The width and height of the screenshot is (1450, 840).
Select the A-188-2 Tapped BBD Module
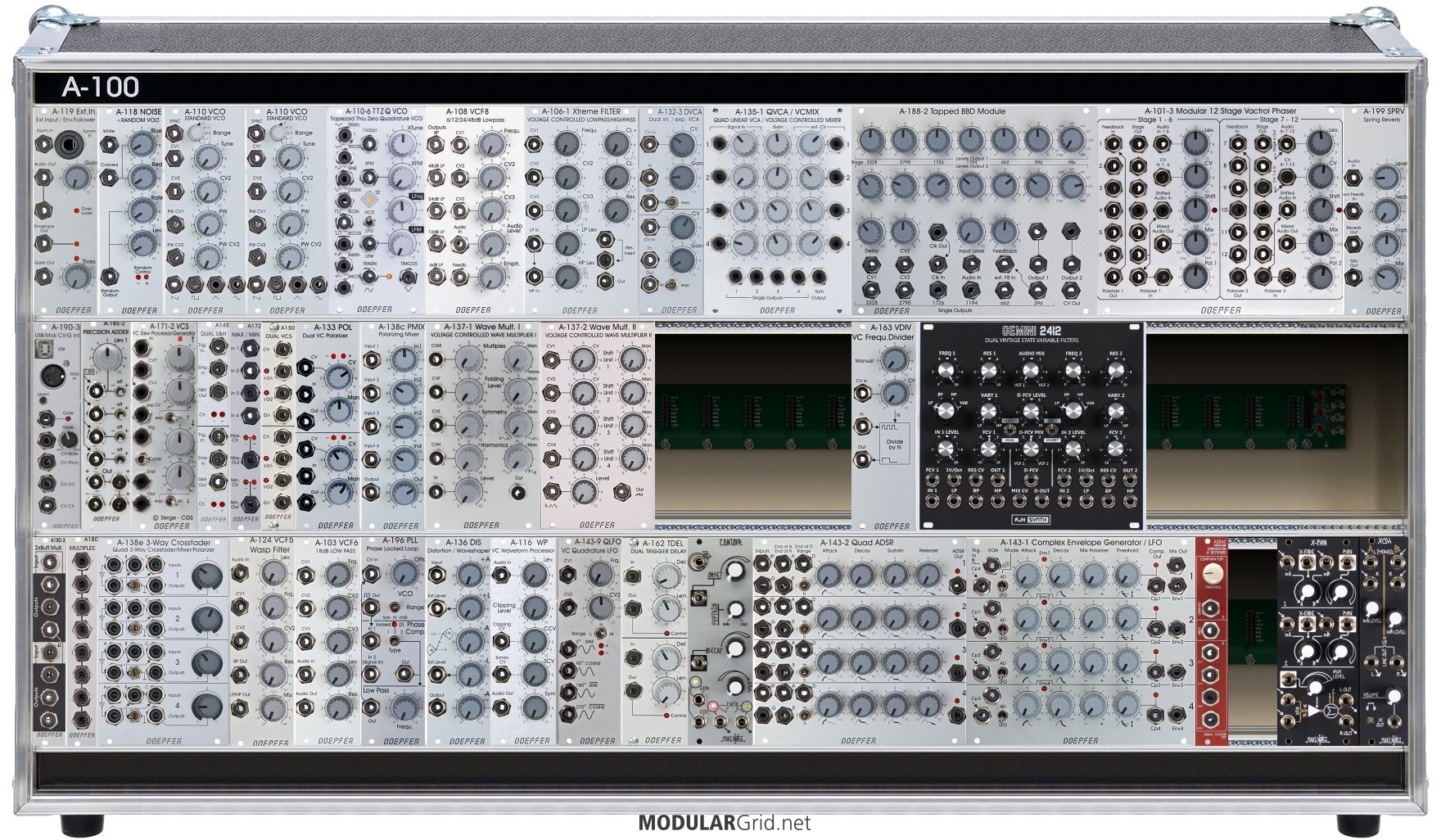click(974, 210)
